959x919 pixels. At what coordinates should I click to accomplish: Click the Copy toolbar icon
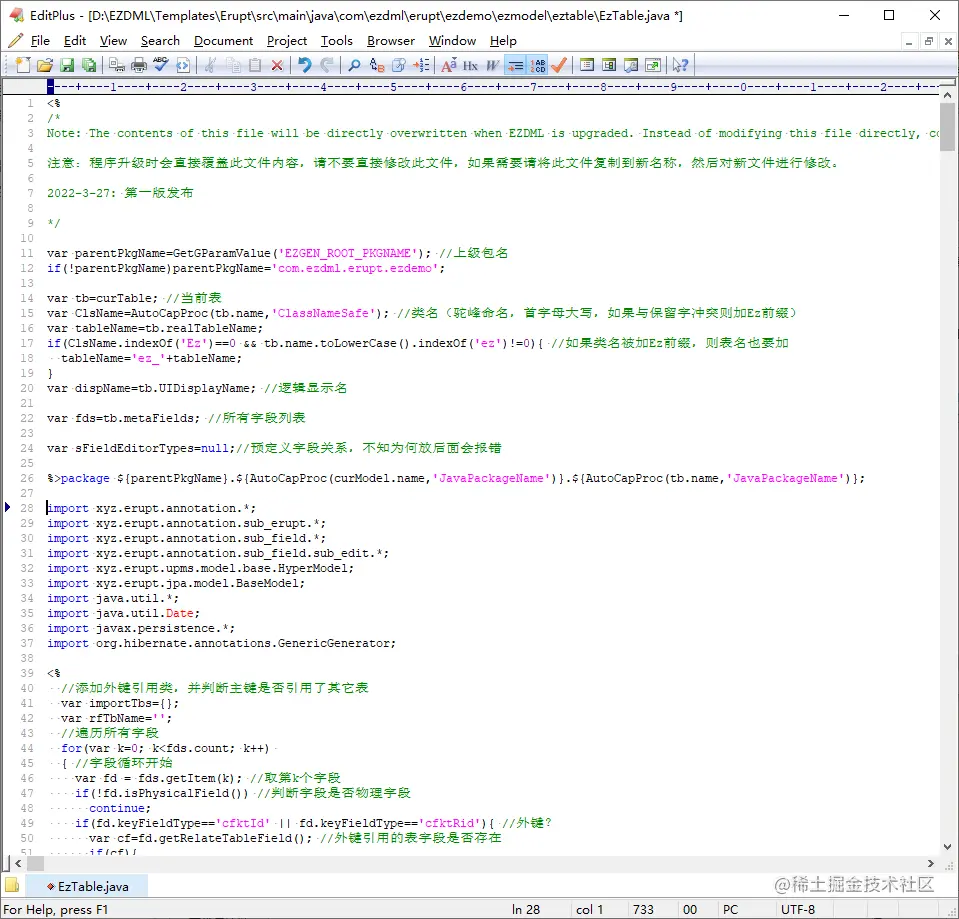coord(233,65)
